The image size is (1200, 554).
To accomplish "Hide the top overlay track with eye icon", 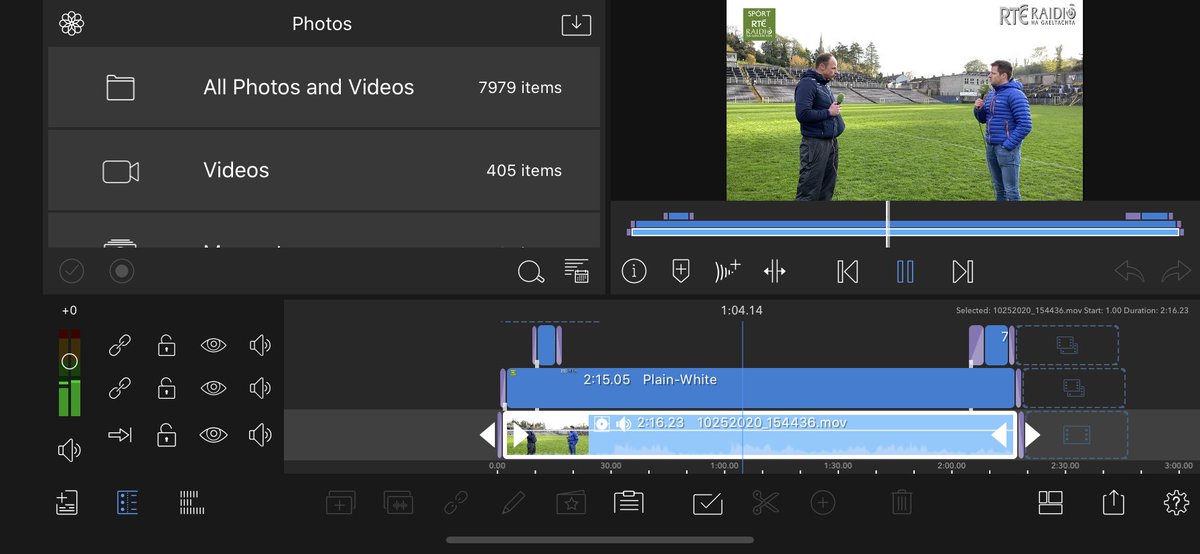I will (213, 346).
